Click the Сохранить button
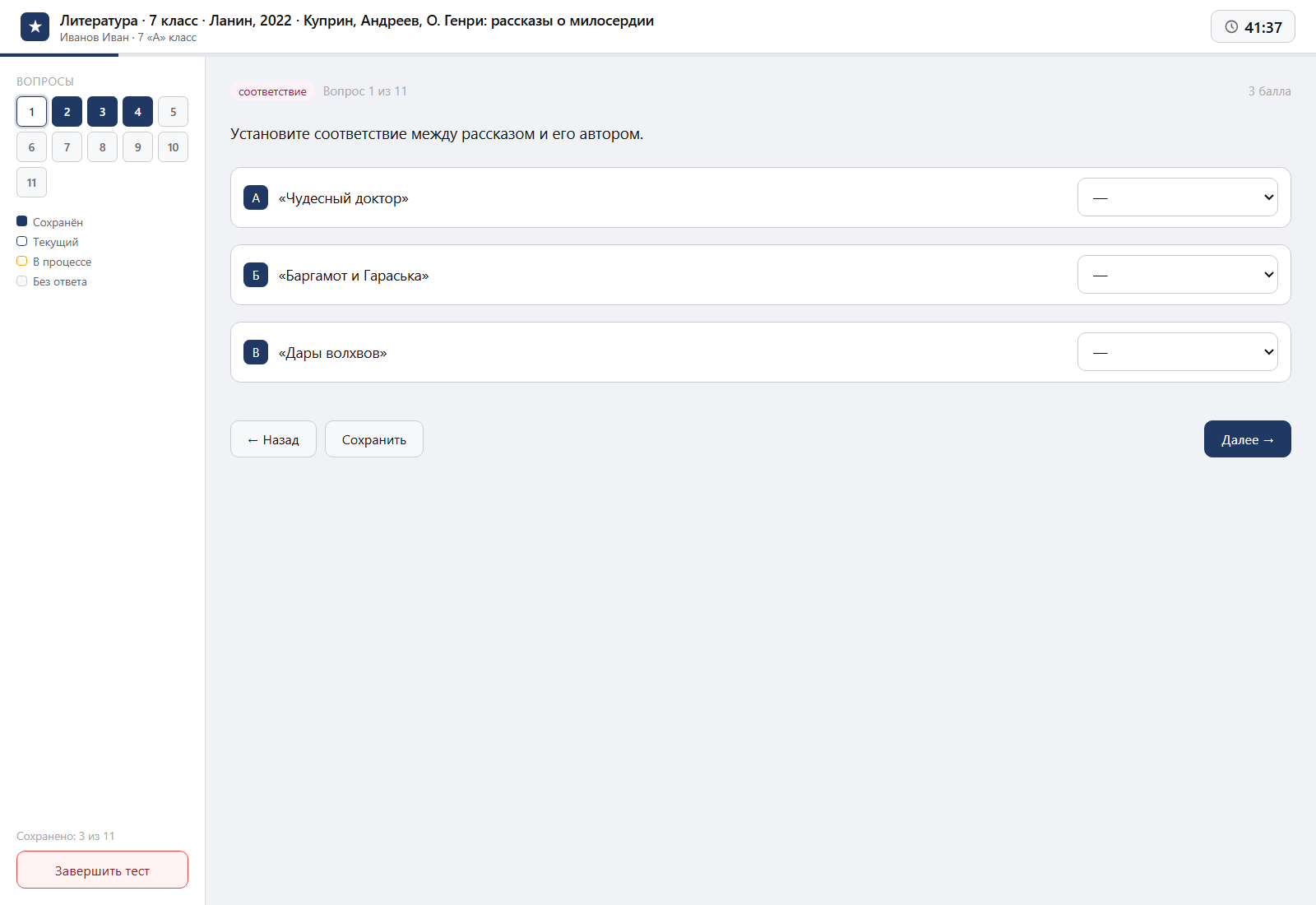 coord(374,439)
